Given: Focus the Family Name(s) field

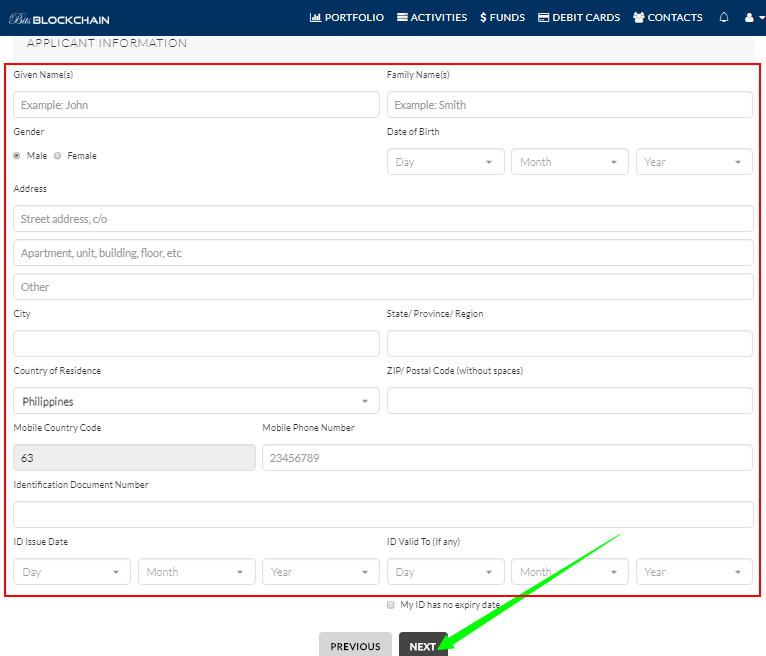Looking at the screenshot, I should pyautogui.click(x=570, y=105).
